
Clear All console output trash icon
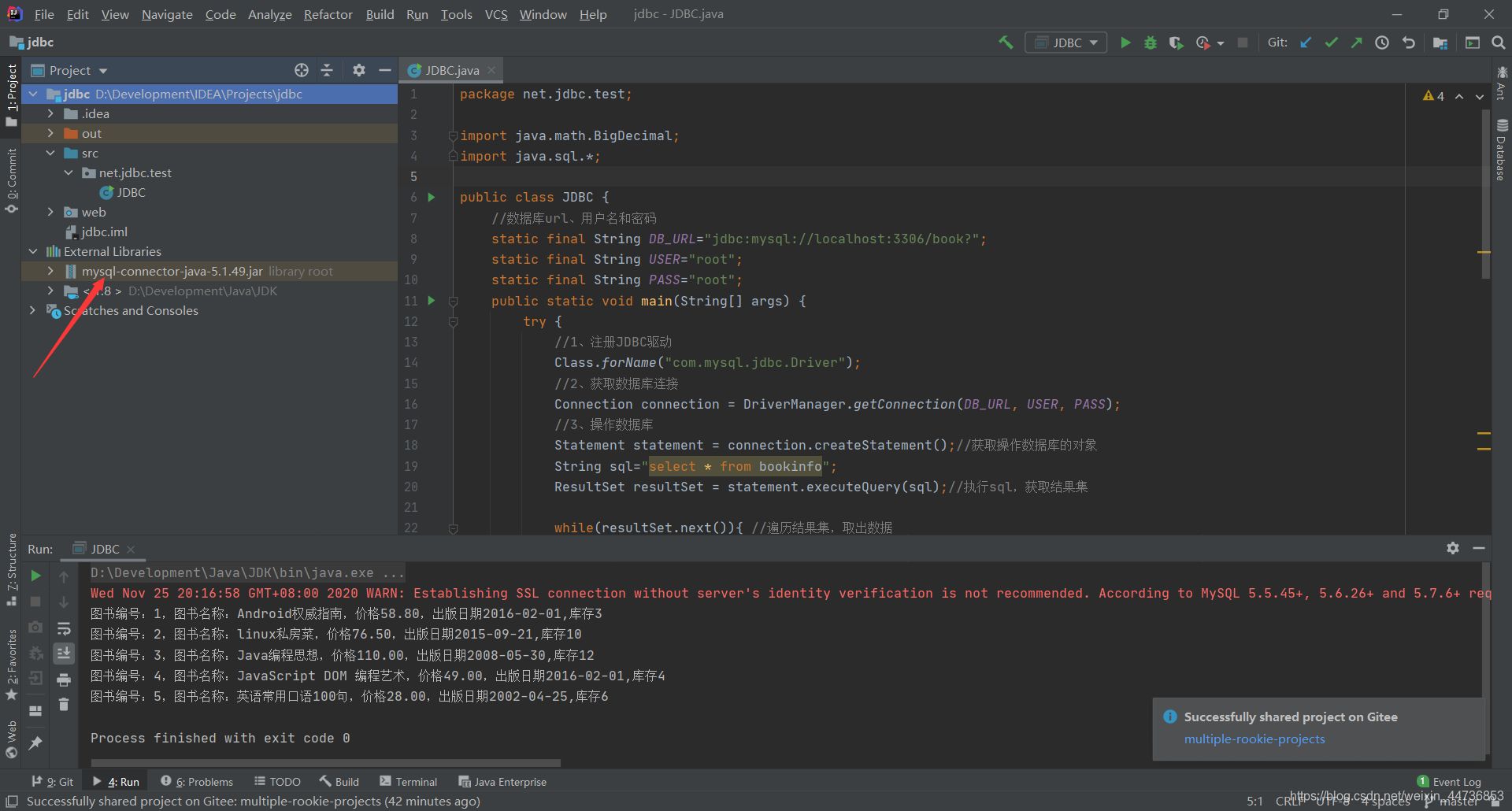tap(64, 705)
